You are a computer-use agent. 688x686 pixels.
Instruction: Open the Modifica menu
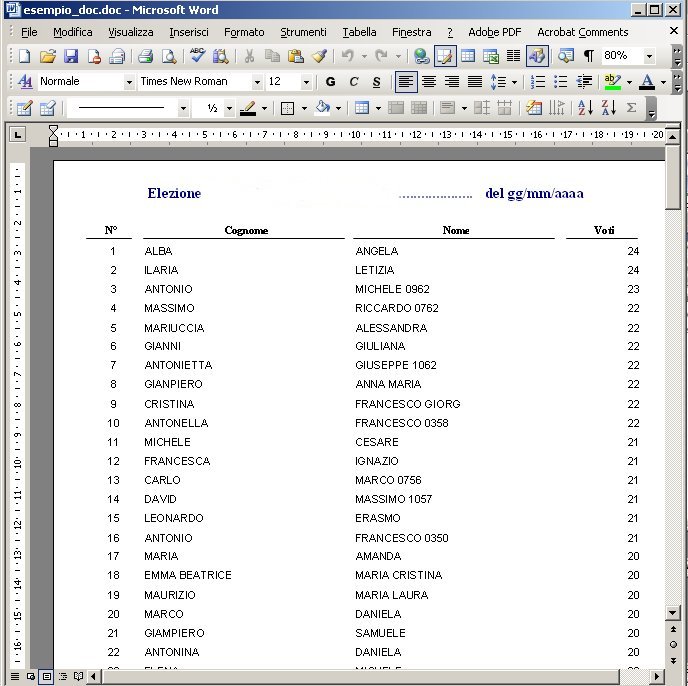click(x=72, y=32)
